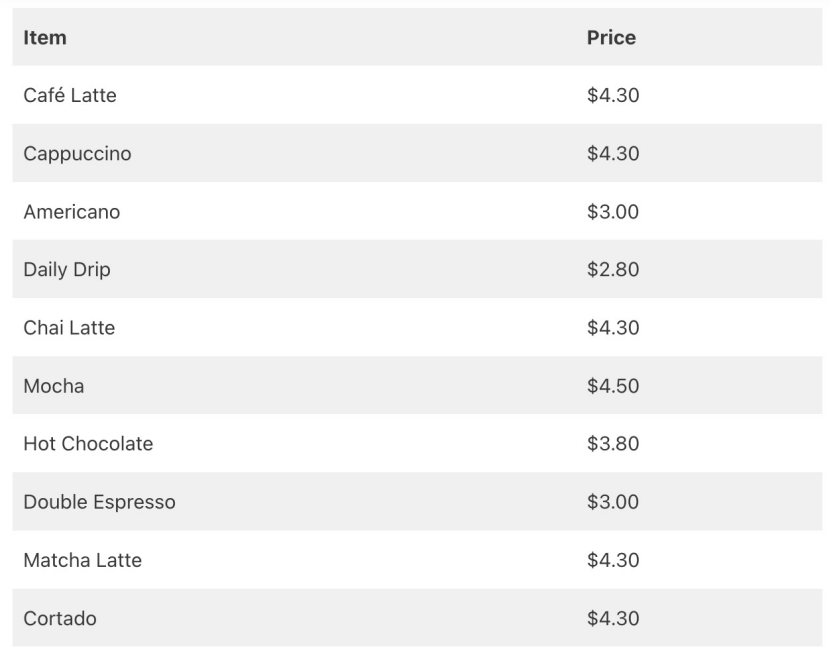Click the Double Espresso item name
Screen dimensions: 831x657
point(99,502)
